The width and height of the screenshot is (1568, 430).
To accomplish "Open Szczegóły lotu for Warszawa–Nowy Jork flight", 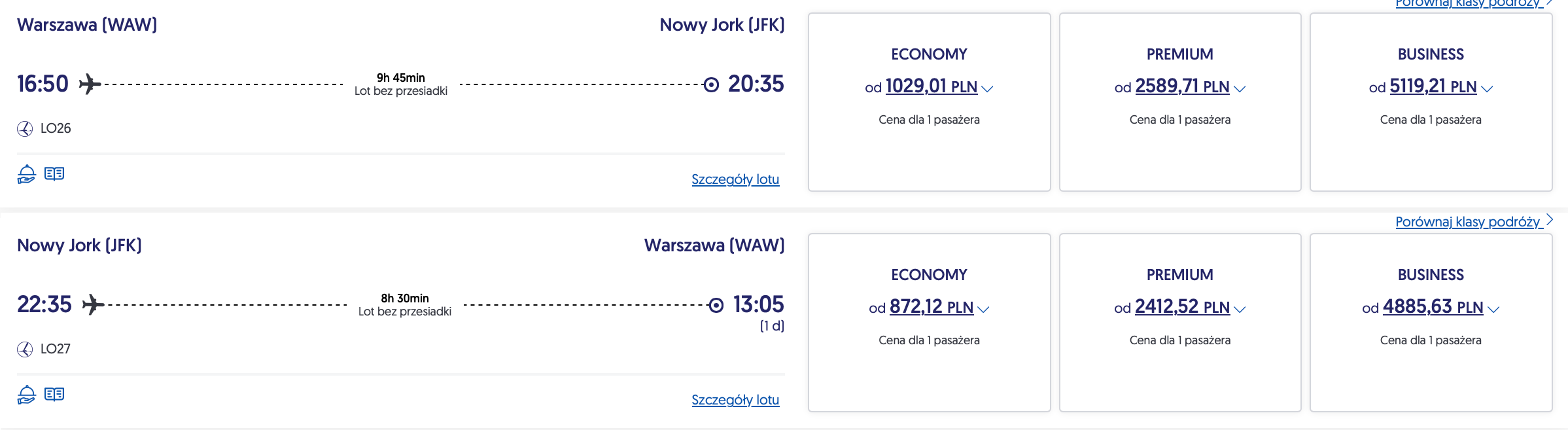I will coord(735,179).
